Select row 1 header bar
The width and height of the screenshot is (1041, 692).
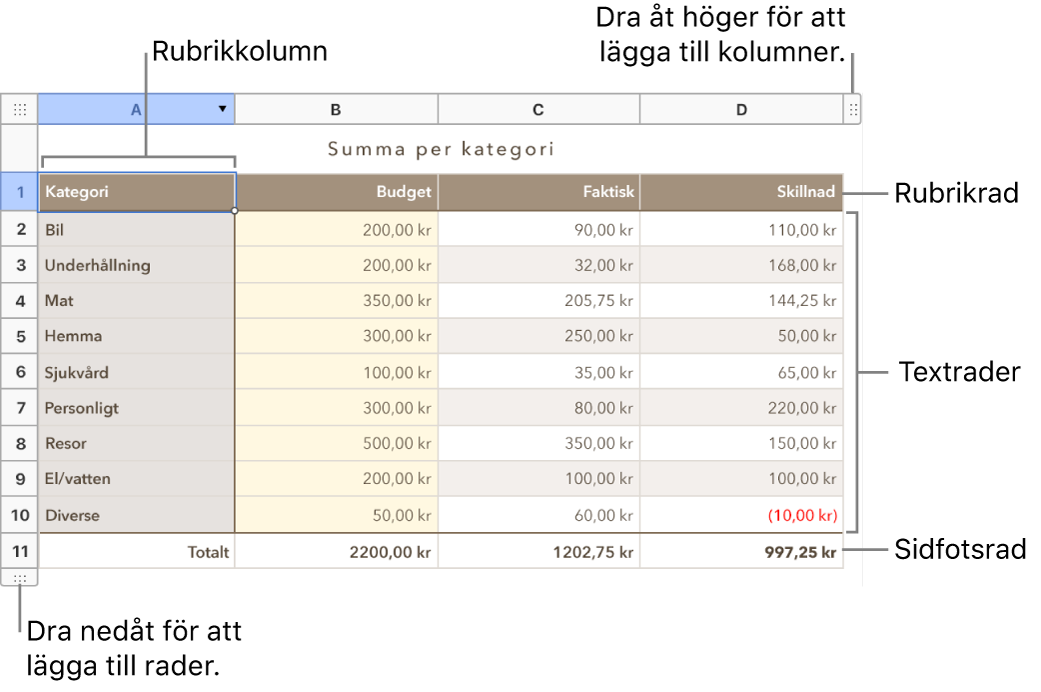coord(19,191)
